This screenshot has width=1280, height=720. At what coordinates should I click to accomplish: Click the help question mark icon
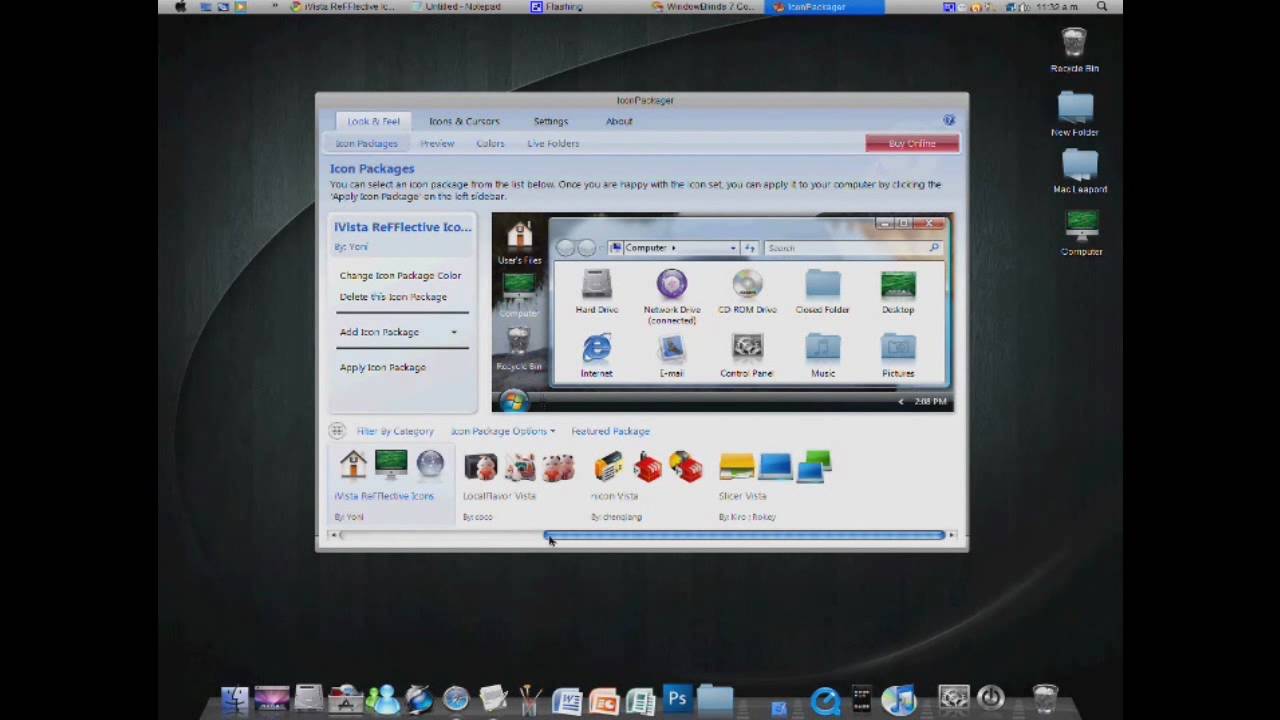coord(949,120)
